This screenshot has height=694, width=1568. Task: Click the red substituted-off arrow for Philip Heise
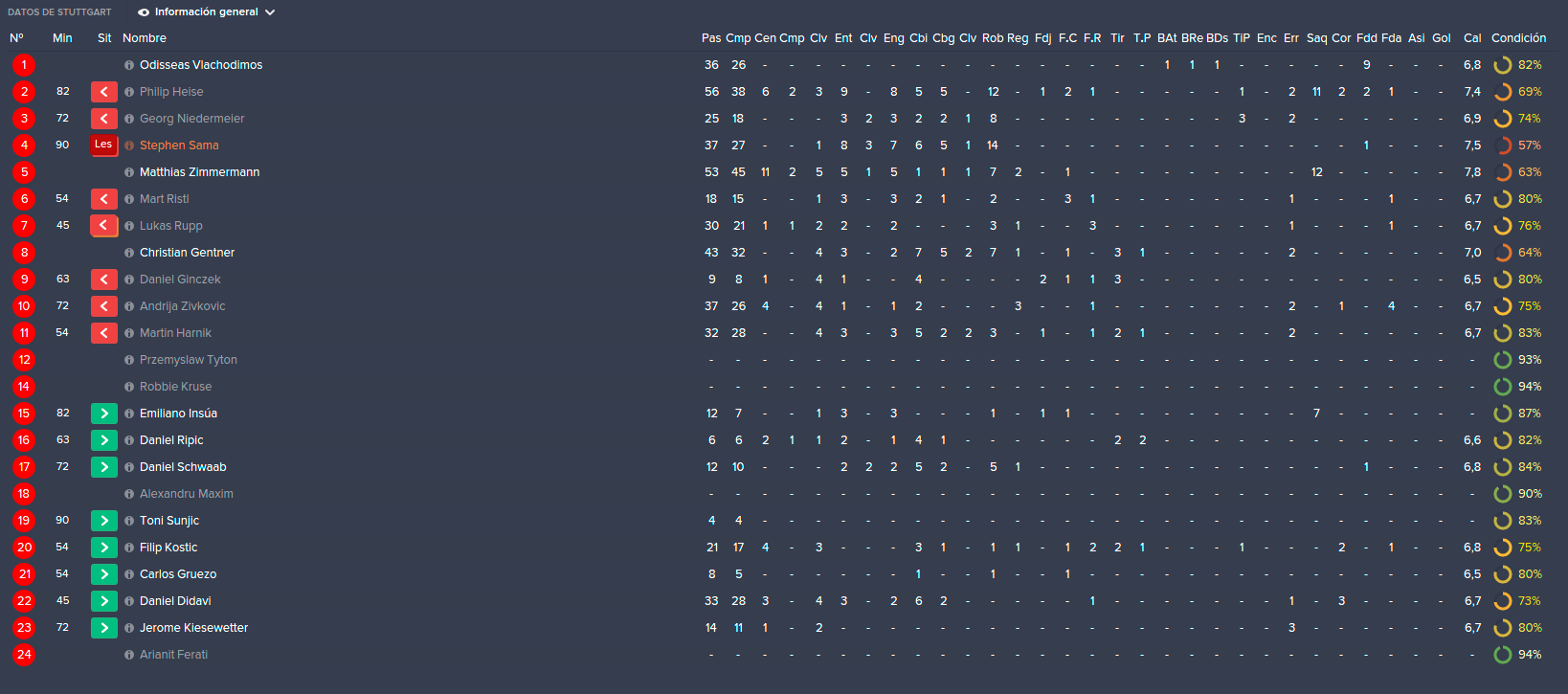pyautogui.click(x=104, y=92)
